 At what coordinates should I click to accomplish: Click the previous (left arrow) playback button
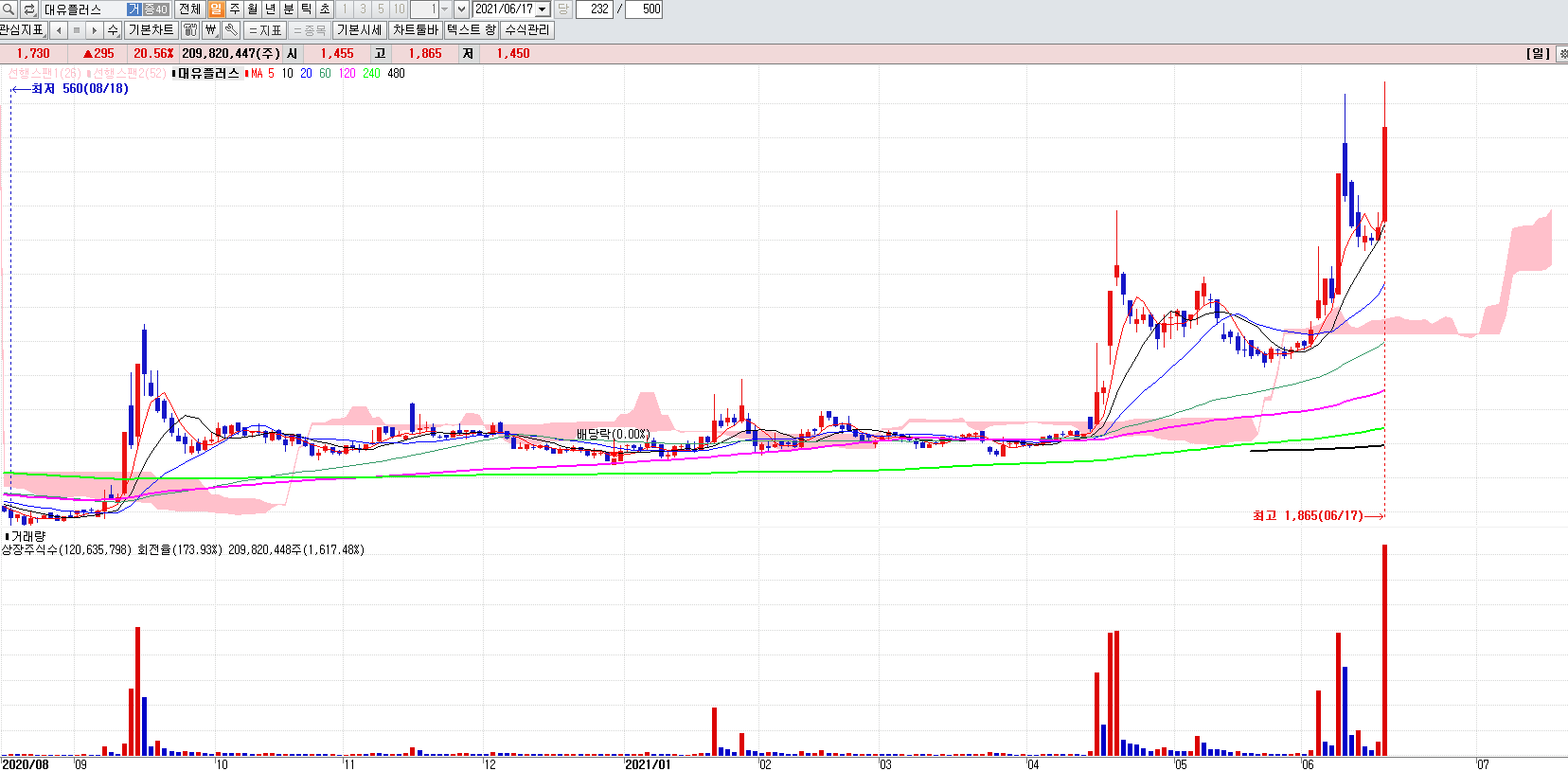(x=59, y=30)
